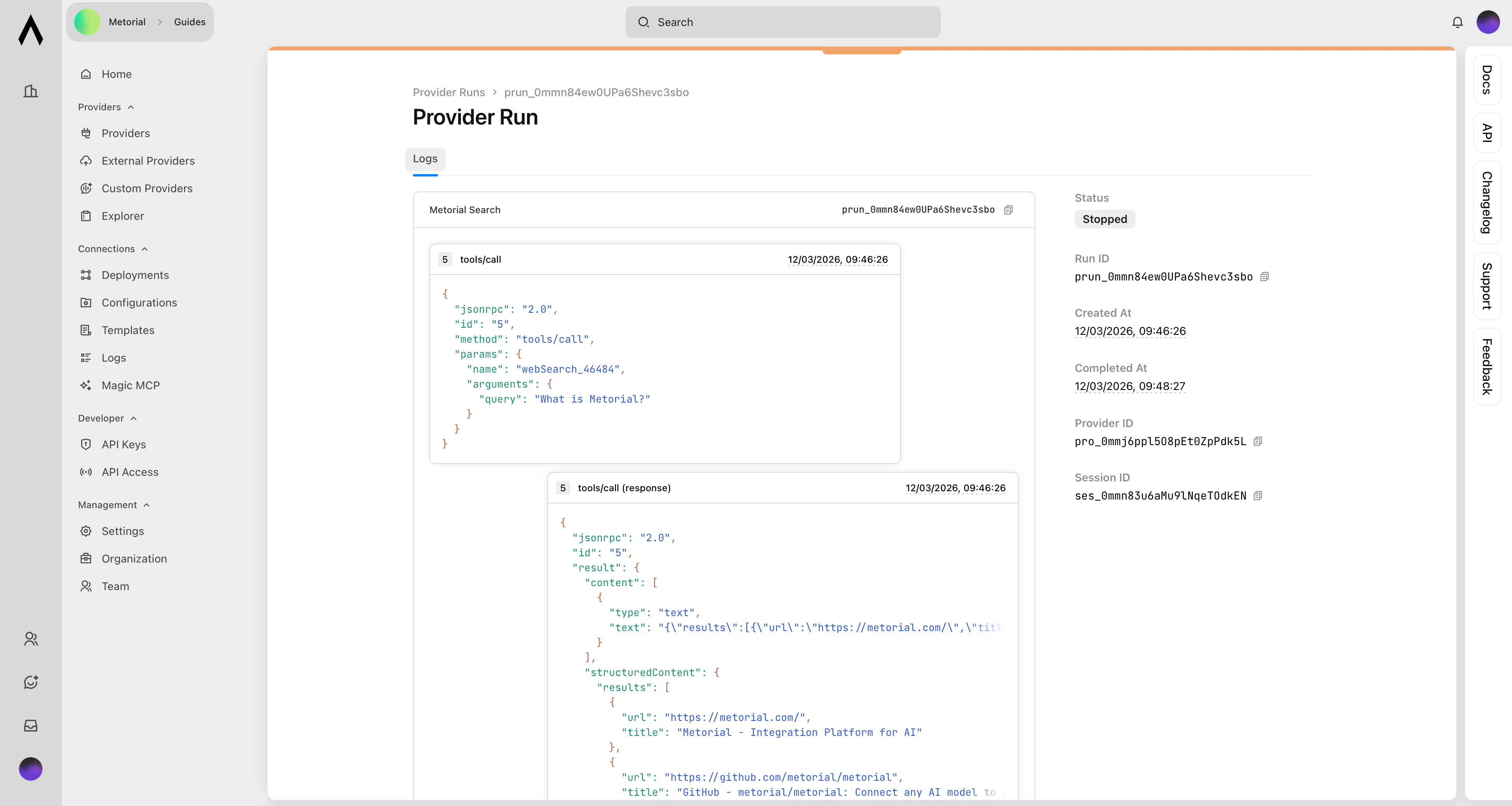Viewport: 1512px width, 806px height.
Task: Open Guides project in switcher
Action: pyautogui.click(x=189, y=22)
